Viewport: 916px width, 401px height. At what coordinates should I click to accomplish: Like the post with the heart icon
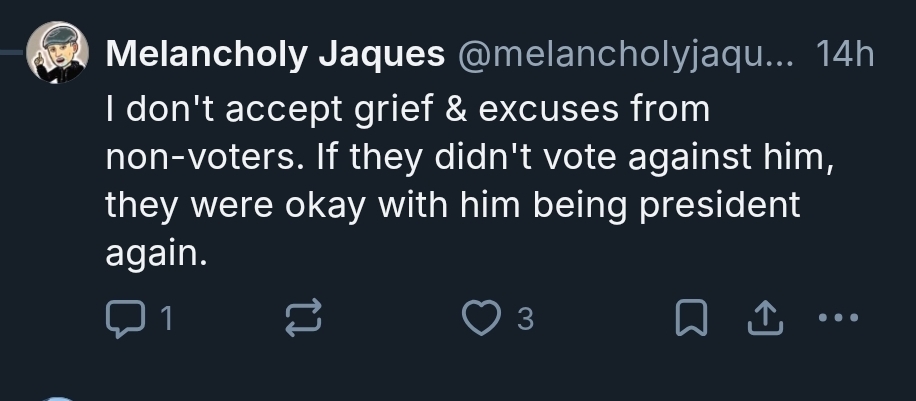pos(480,318)
